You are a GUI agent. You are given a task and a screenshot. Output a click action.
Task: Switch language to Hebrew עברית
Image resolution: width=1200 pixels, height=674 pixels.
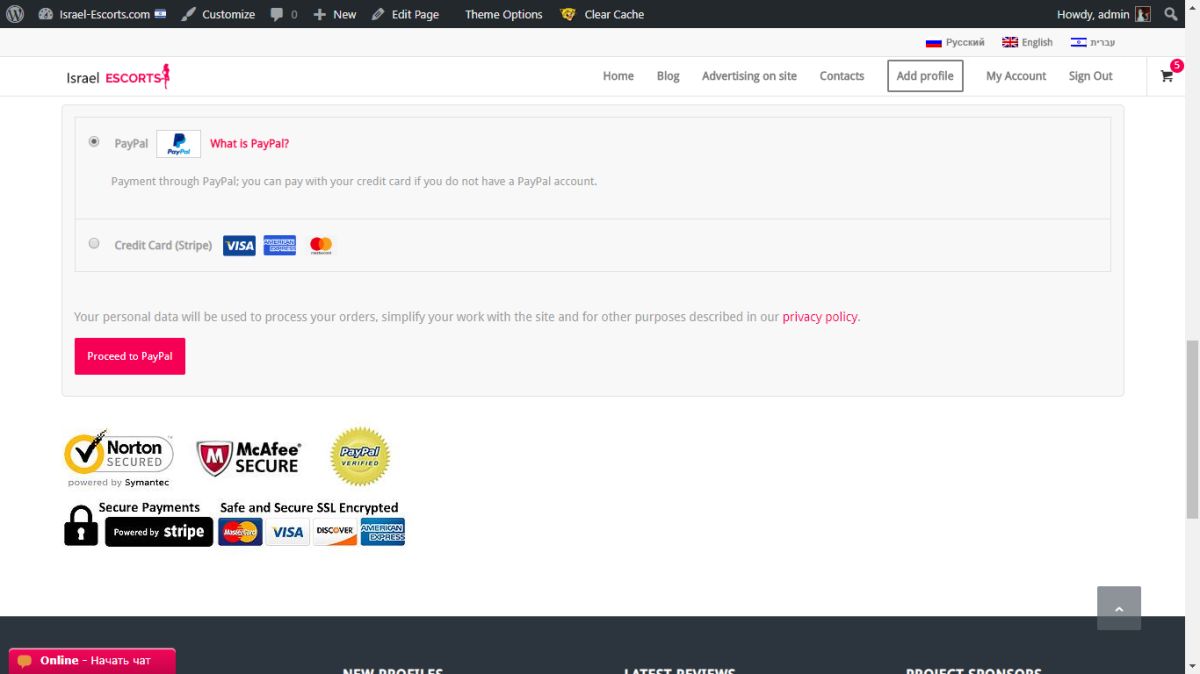point(1093,42)
